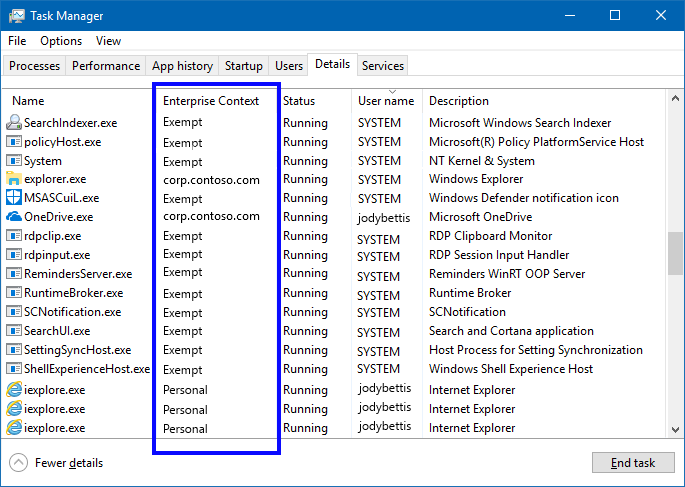Click the explorer.exe folder icon
This screenshot has width=685, height=487.
[x=14, y=180]
